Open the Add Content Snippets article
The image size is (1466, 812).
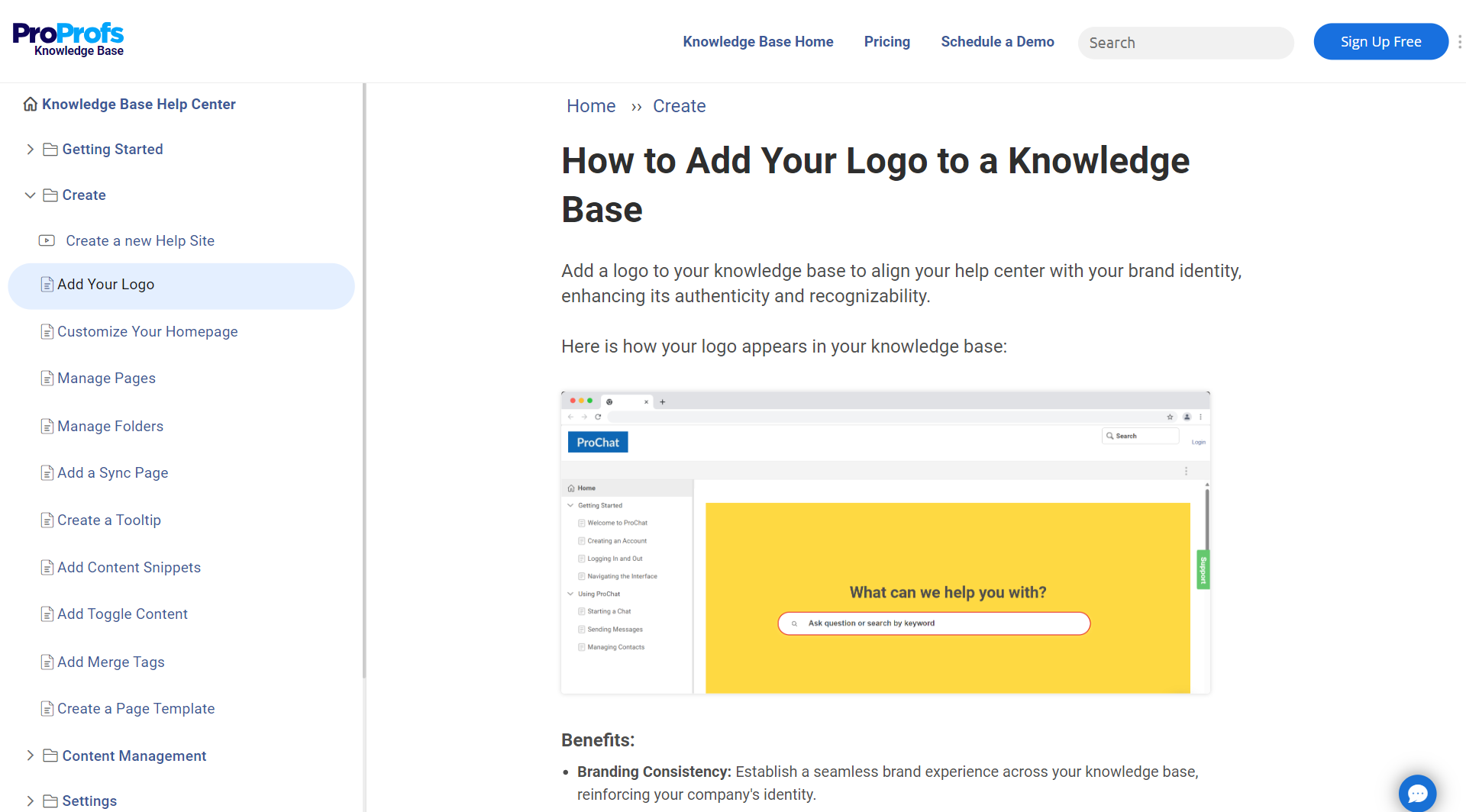129,567
